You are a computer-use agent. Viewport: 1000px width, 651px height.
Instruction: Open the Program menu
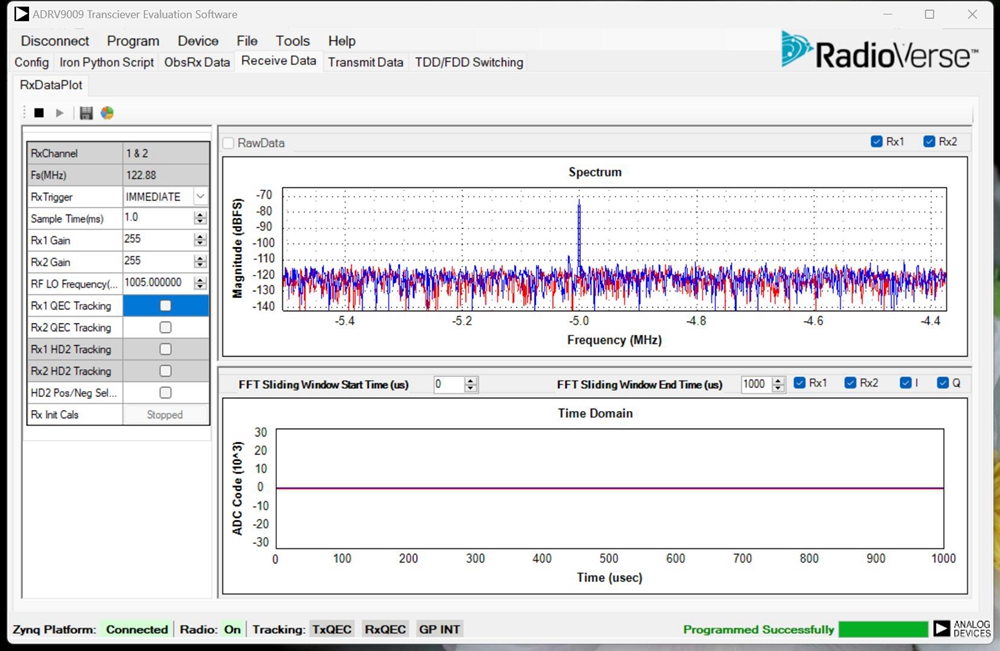click(133, 41)
